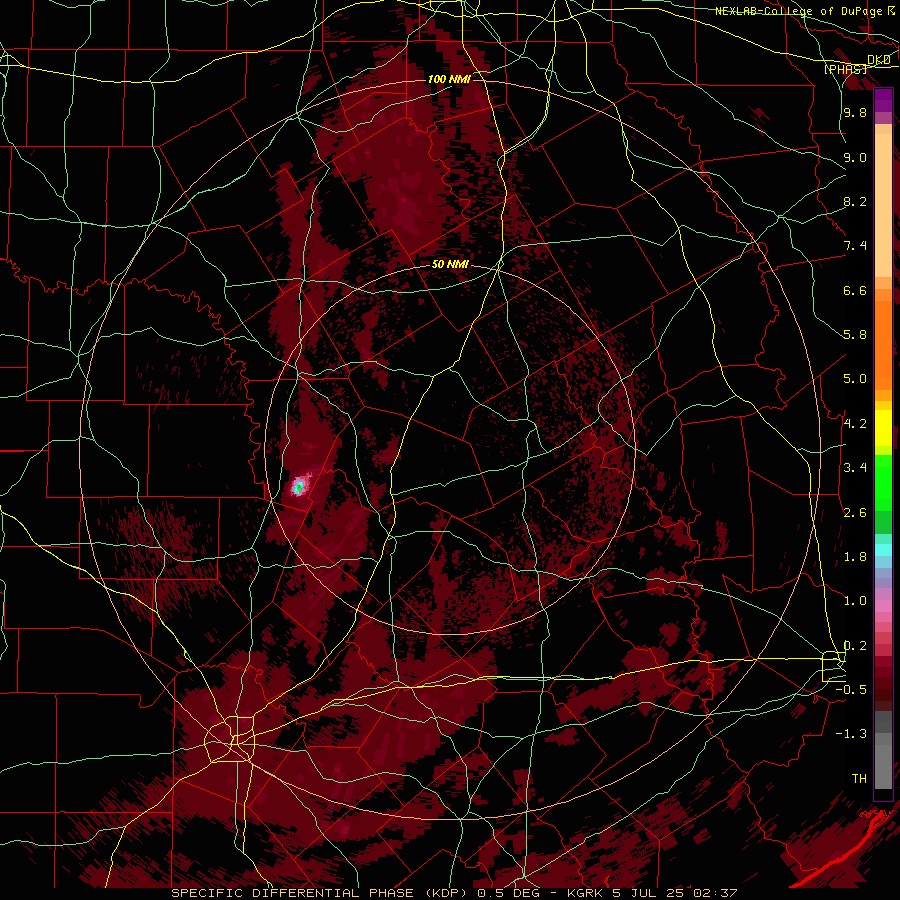Viewport: 900px width, 900px height.
Task: Click the 5.8 scale value
Action: tap(855, 335)
